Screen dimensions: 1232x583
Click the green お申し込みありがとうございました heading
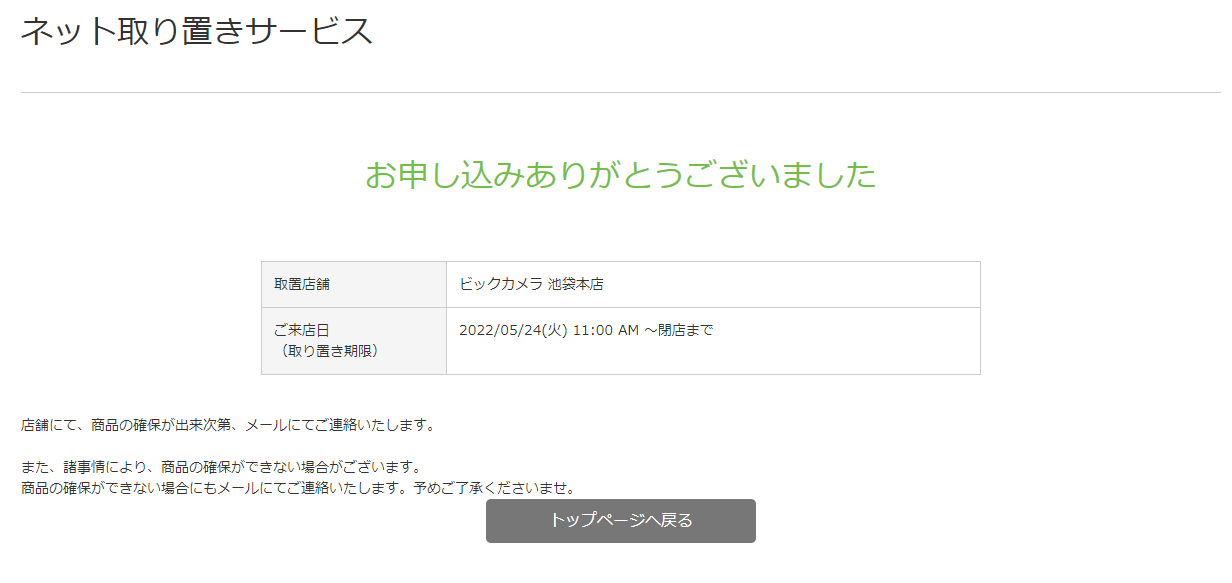click(x=620, y=175)
